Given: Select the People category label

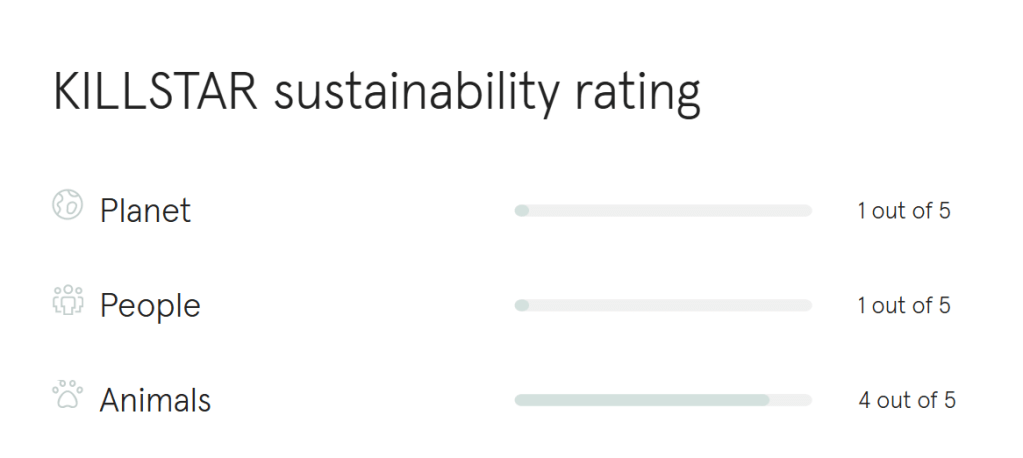Looking at the screenshot, I should [x=150, y=306].
